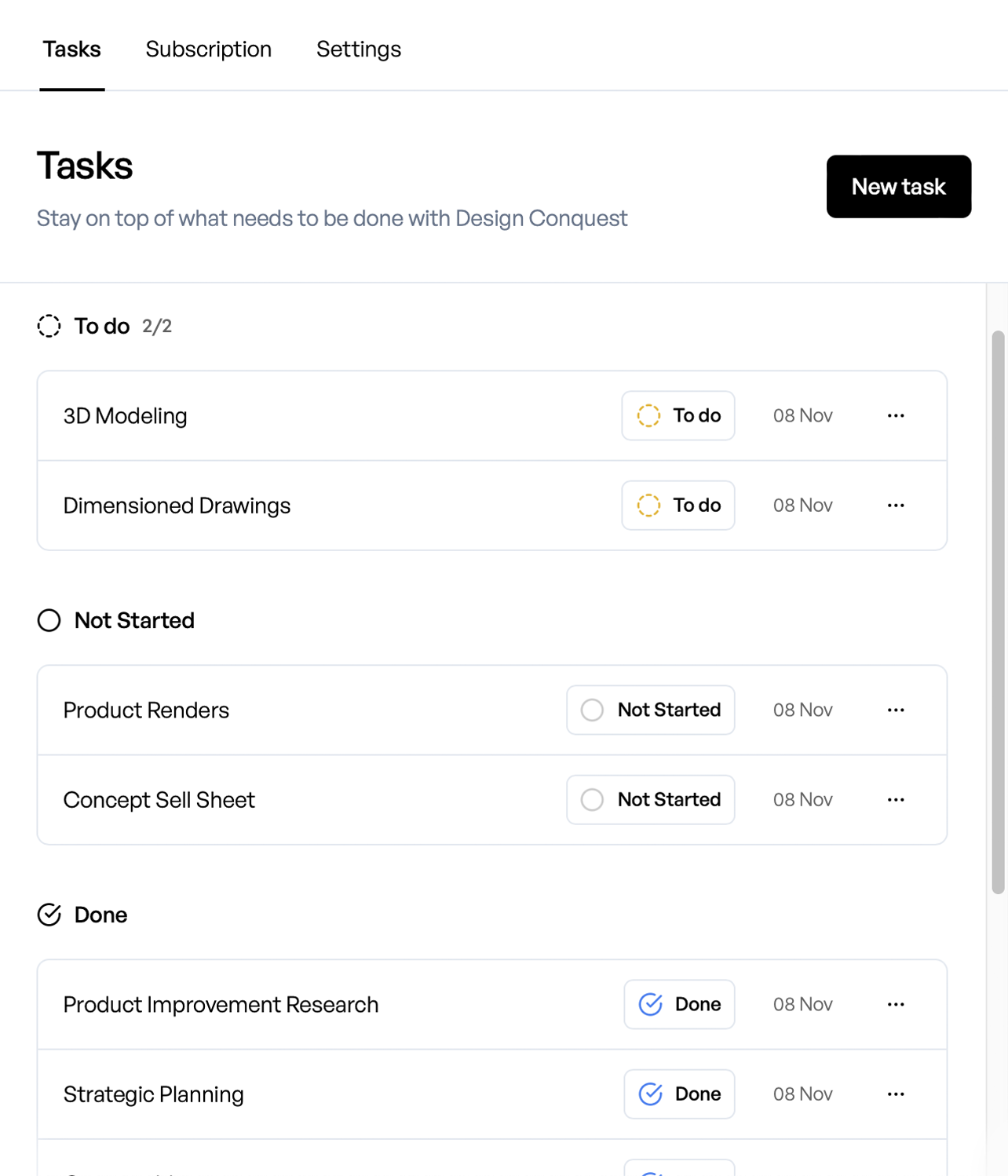This screenshot has width=1008, height=1176.
Task: Switch to the Settings tab
Action: (x=359, y=49)
